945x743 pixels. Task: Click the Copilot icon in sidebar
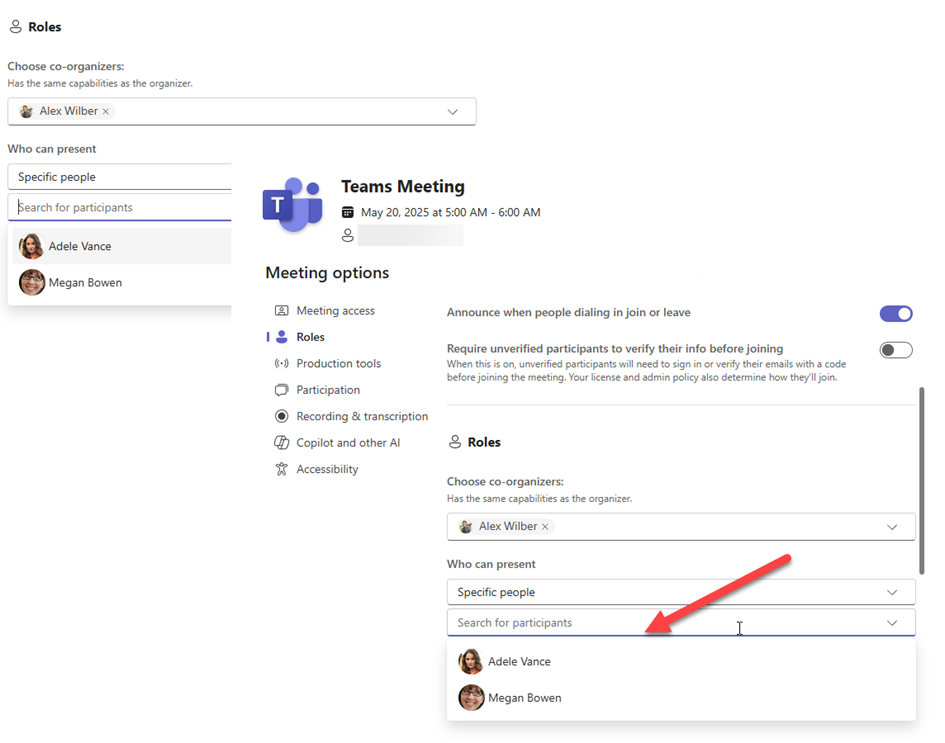click(x=281, y=443)
